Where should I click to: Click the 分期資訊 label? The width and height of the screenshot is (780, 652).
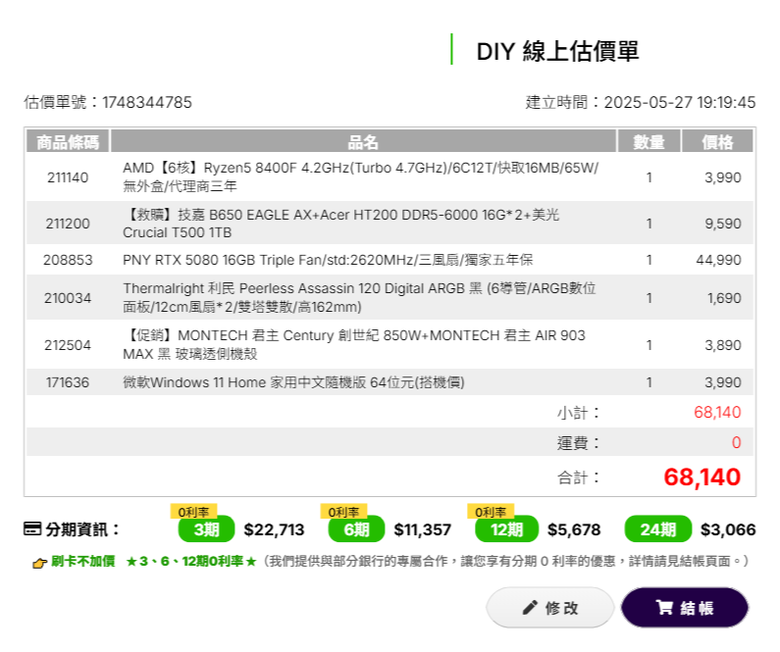click(x=83, y=529)
